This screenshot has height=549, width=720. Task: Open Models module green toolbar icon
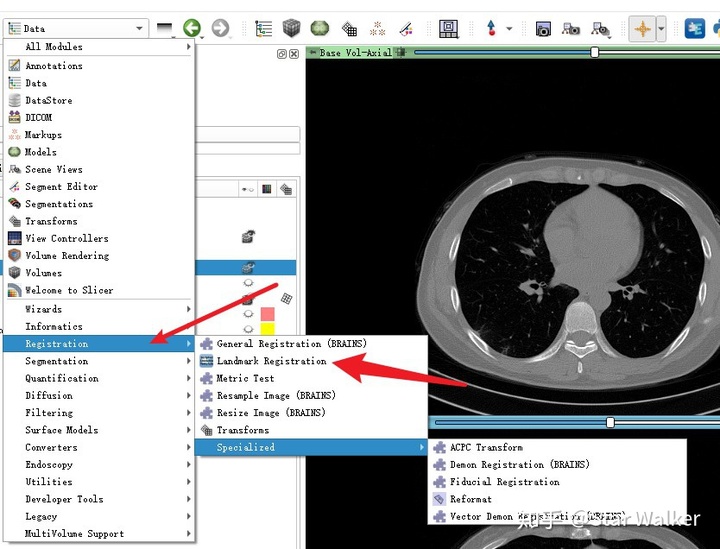pyautogui.click(x=320, y=28)
